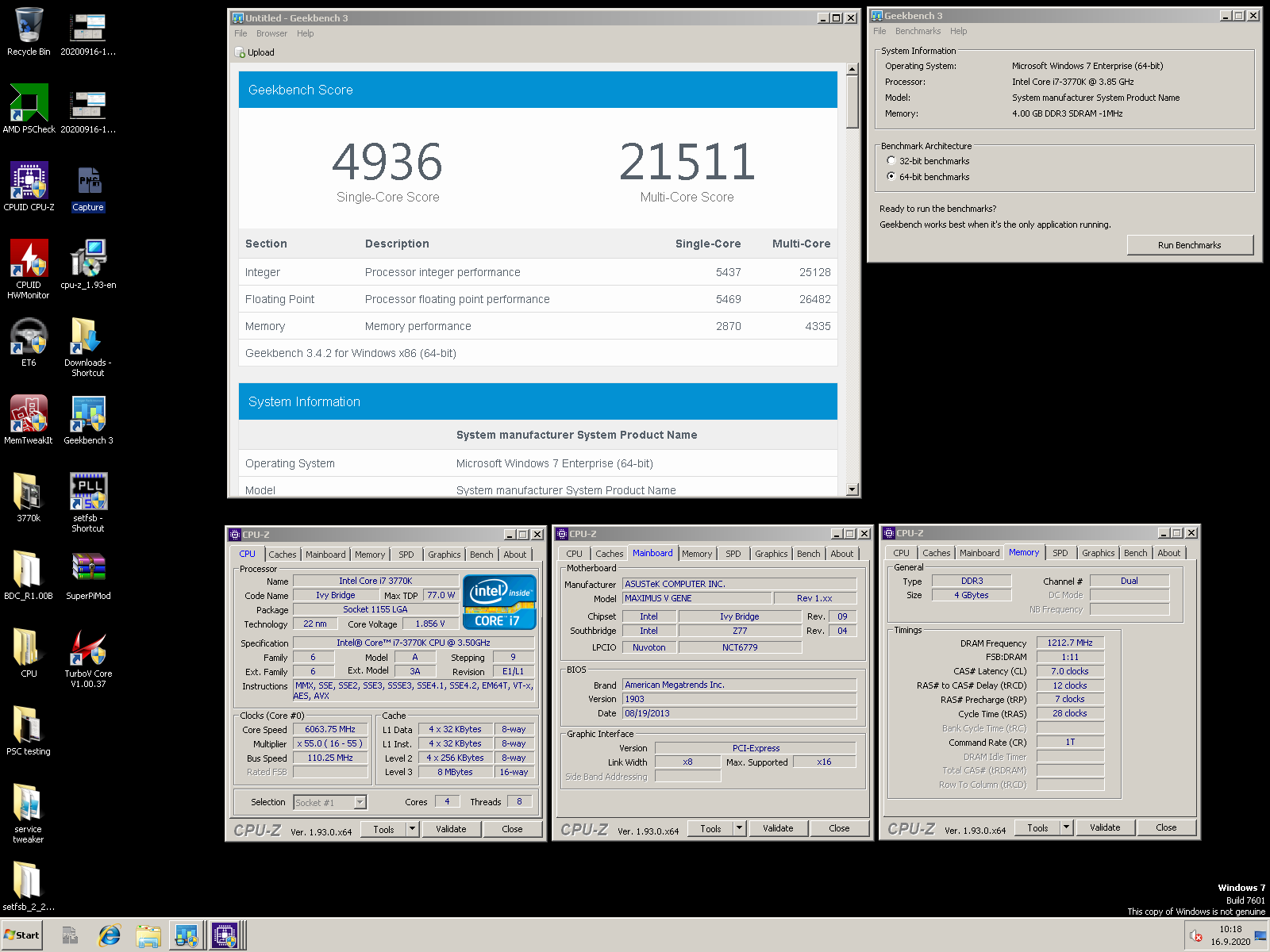Open Benchmarks menu in Geekbench 3 window
This screenshot has height=952, width=1270.
(918, 31)
